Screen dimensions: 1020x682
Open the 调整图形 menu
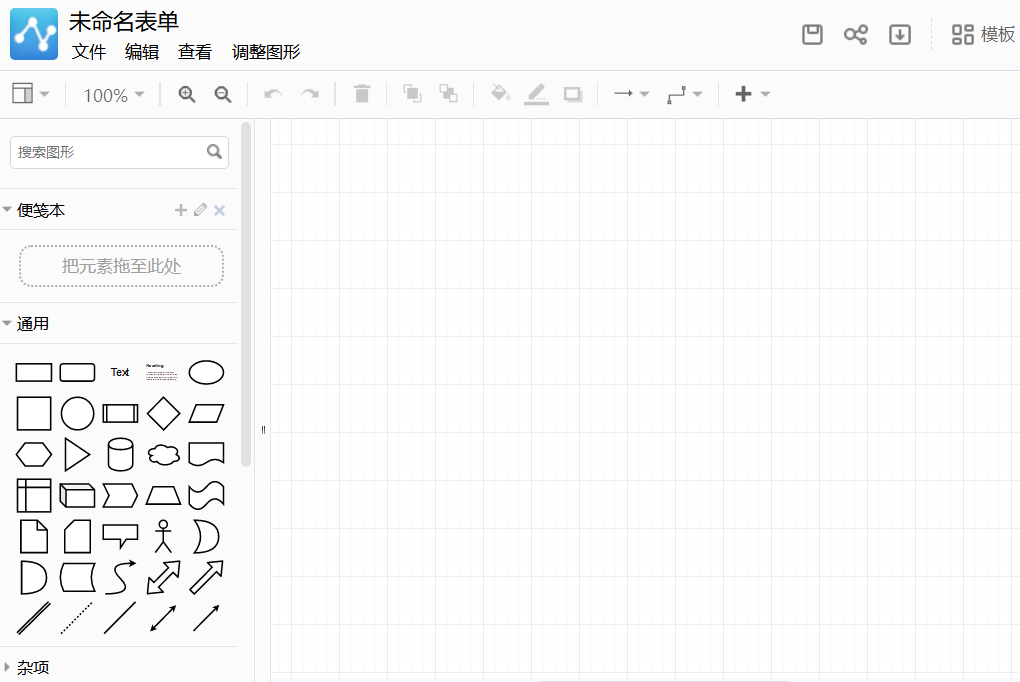pyautogui.click(x=266, y=52)
